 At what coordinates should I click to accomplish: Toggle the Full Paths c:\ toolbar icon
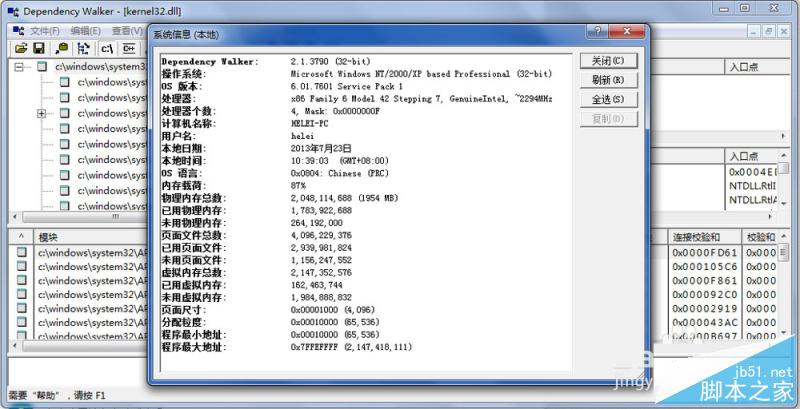107,49
